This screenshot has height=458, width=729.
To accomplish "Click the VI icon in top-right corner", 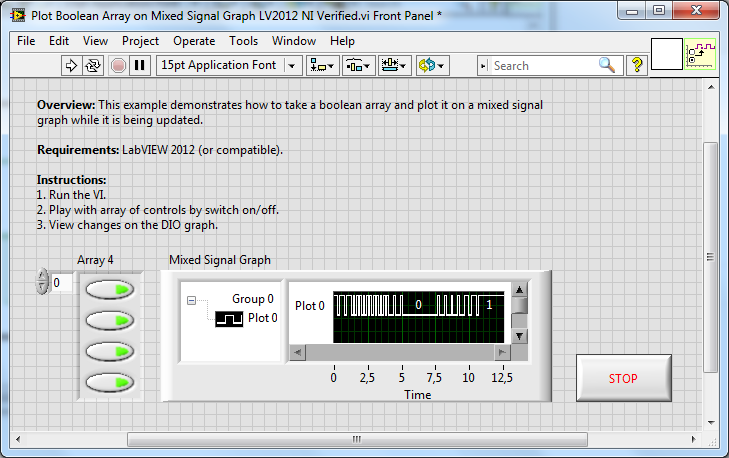I will point(667,55).
